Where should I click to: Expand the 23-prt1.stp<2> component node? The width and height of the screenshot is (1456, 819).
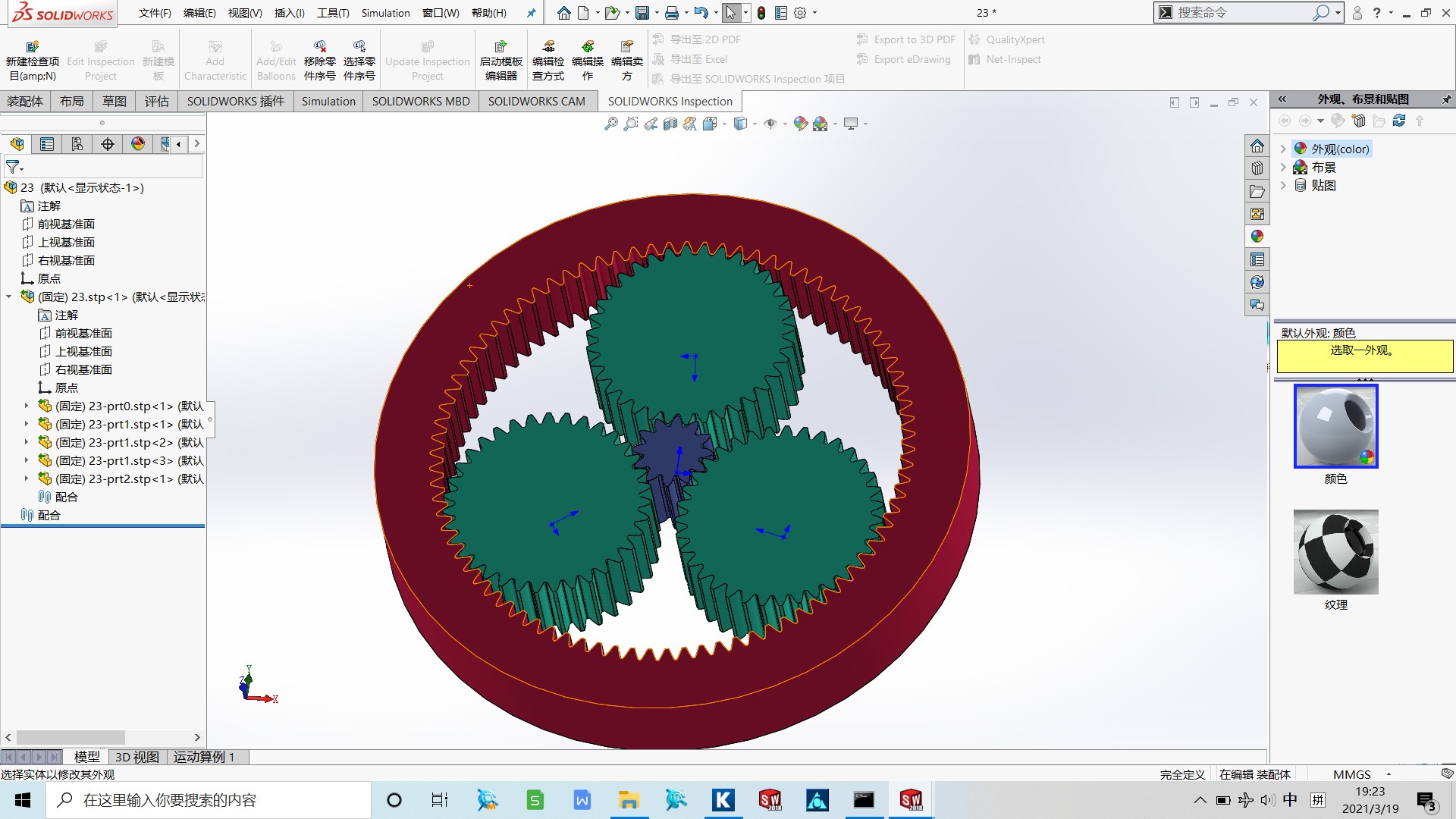[27, 442]
